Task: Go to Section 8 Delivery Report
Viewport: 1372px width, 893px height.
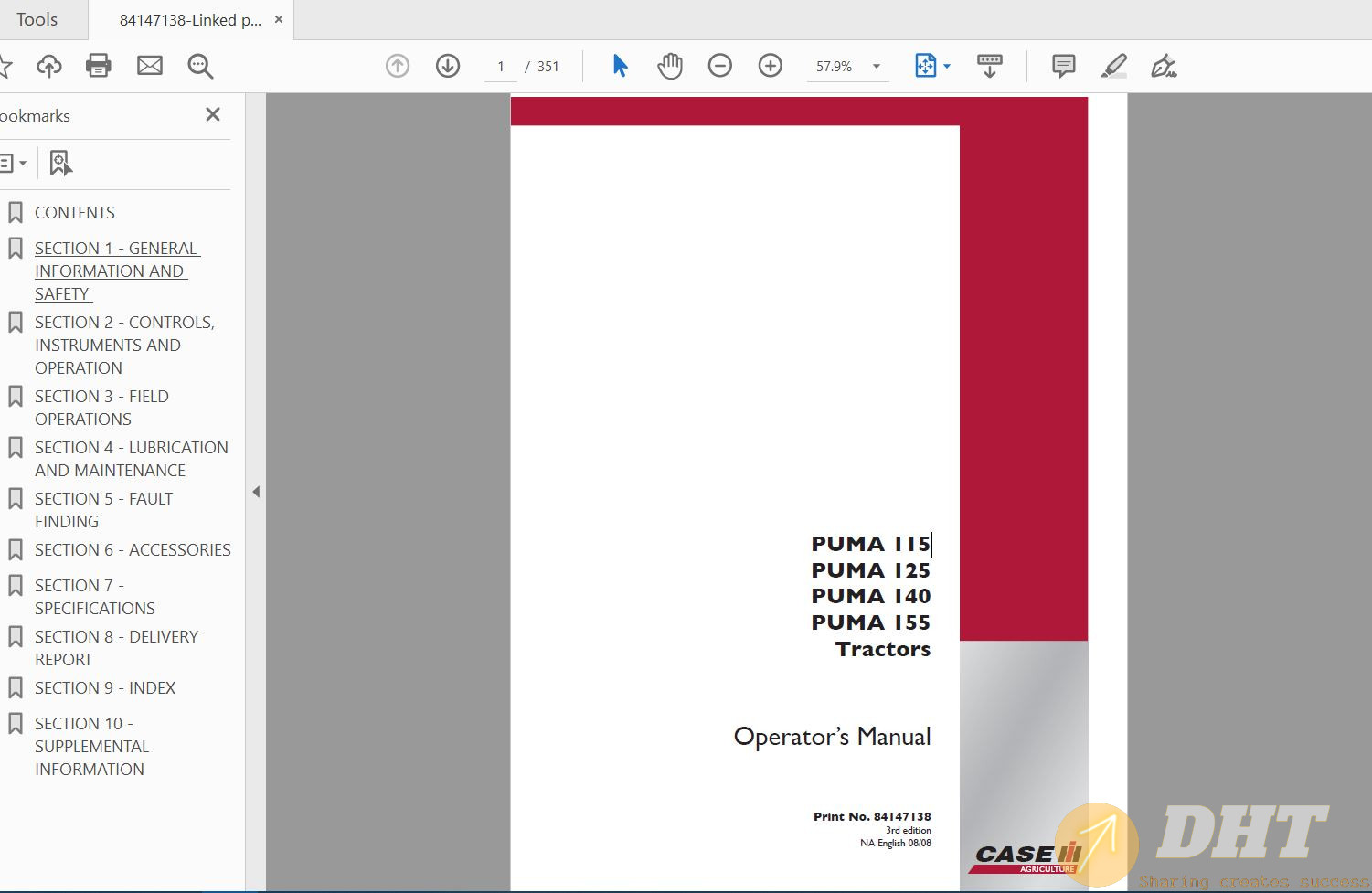Action: click(116, 648)
